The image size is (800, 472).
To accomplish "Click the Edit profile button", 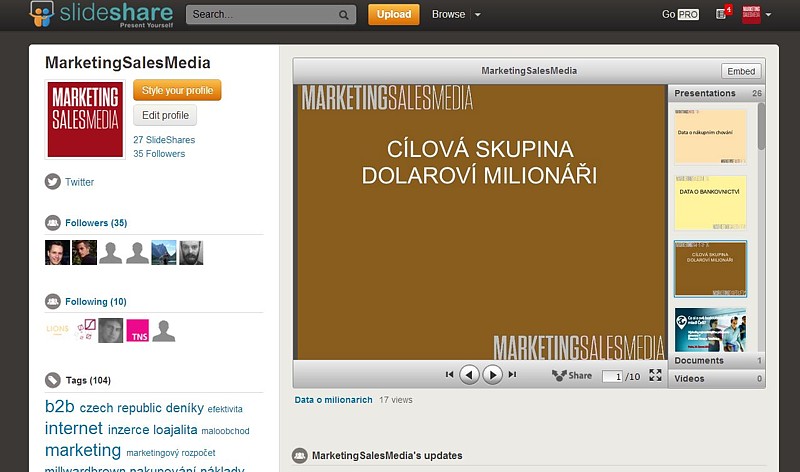I will (x=165, y=115).
